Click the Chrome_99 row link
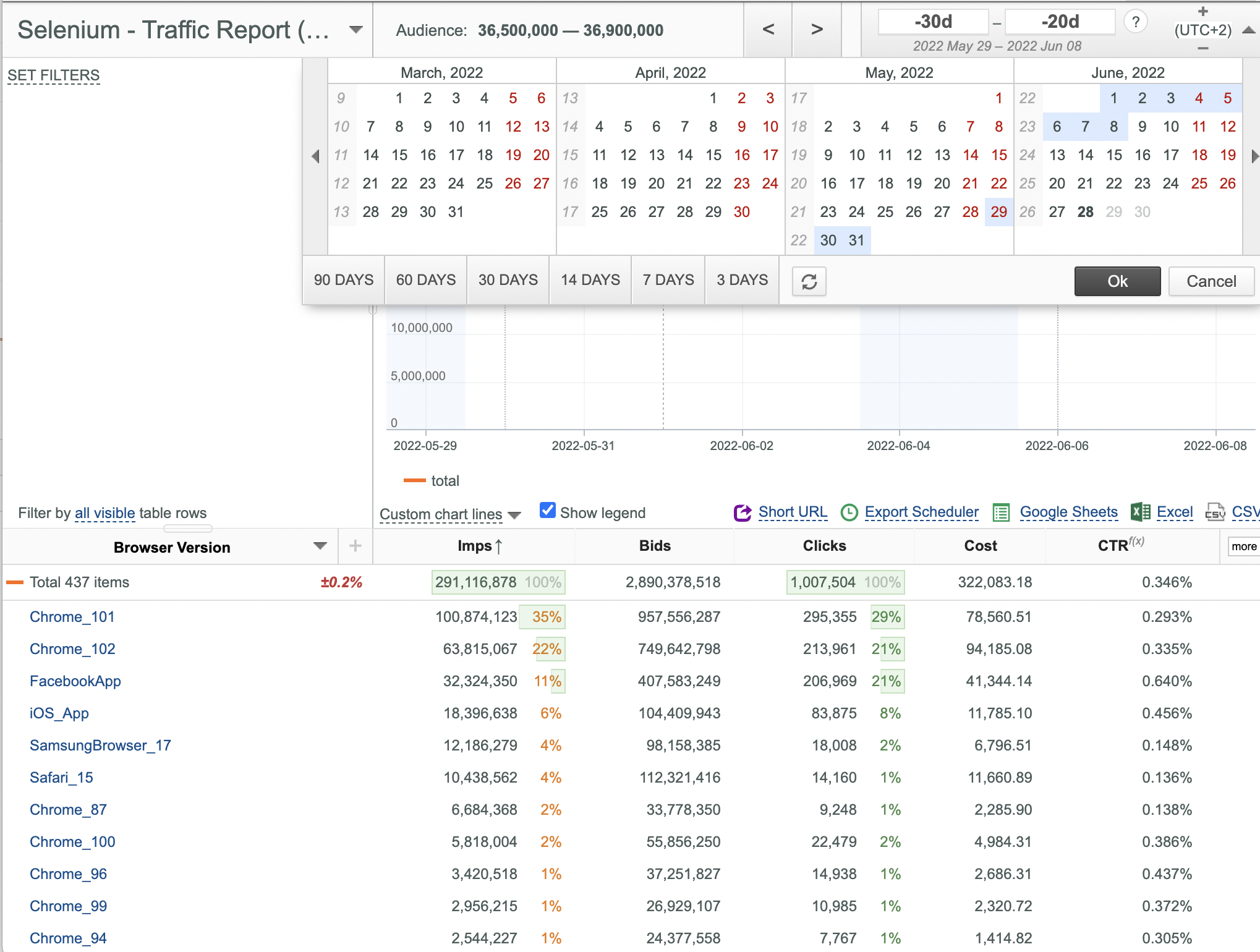 click(68, 906)
